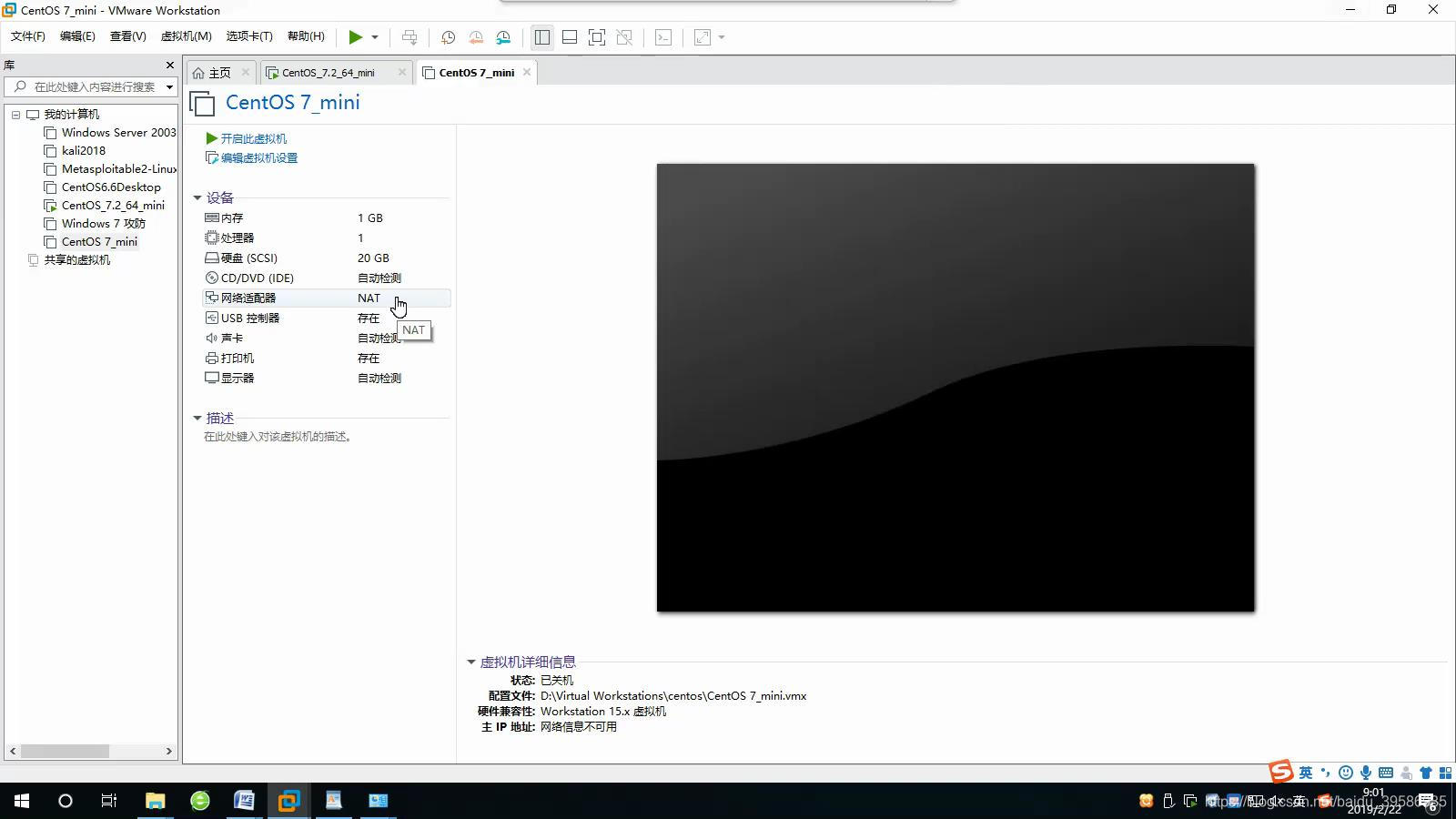
Task: Open Task View on the taskbar
Action: point(109,801)
